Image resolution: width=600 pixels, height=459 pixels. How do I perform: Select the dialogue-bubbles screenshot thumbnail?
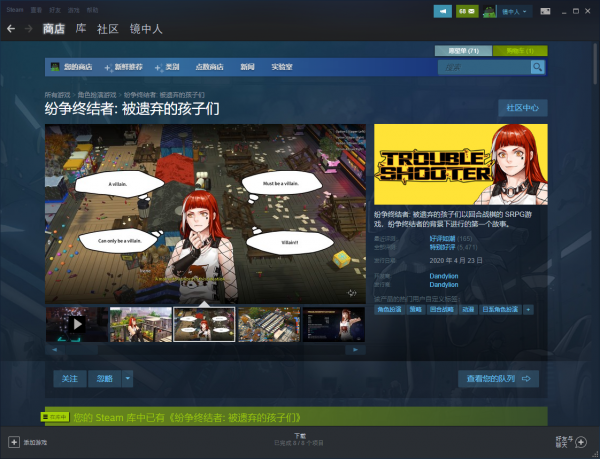tap(204, 324)
